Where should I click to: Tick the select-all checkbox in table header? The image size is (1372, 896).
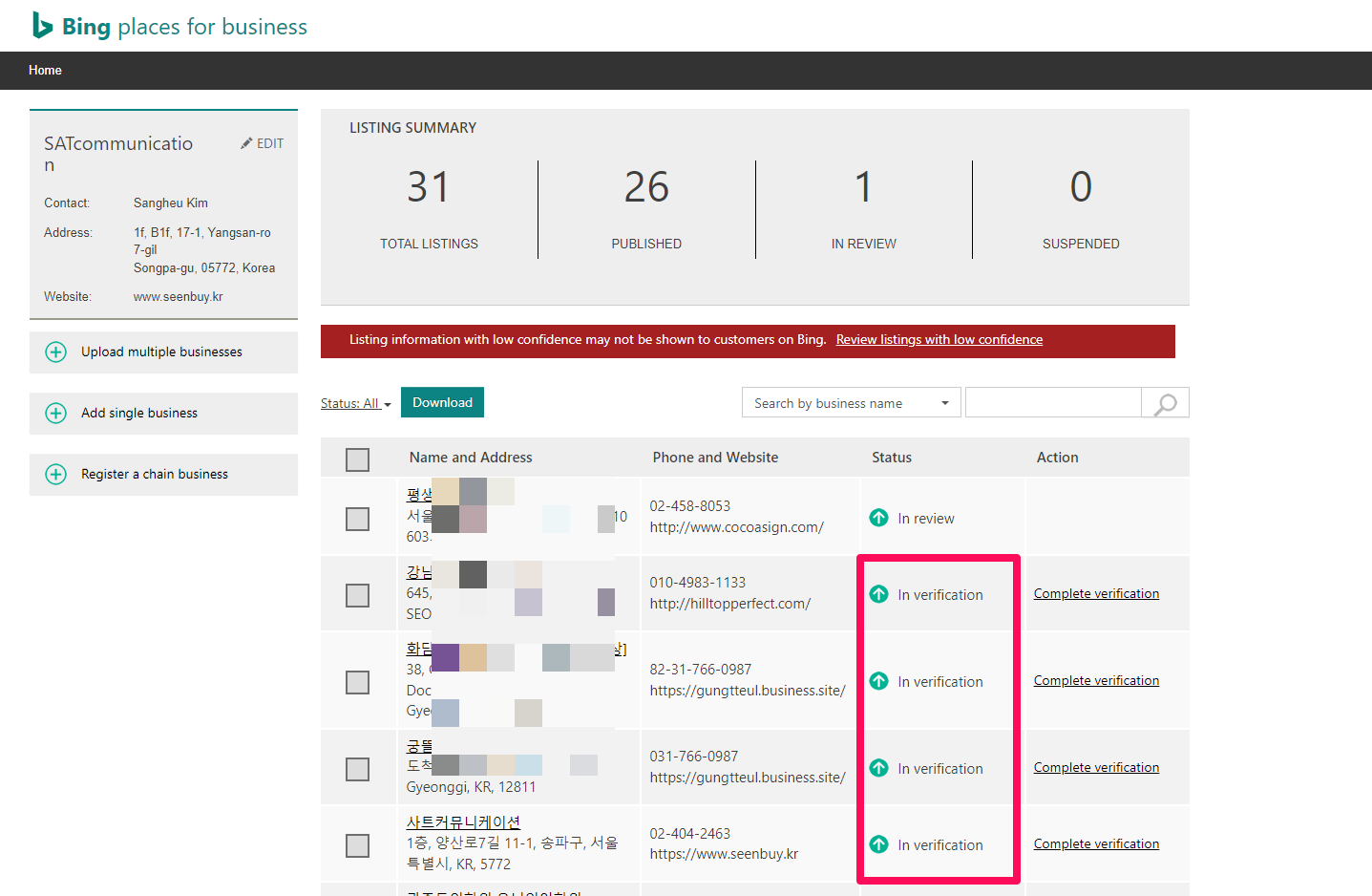coord(357,459)
